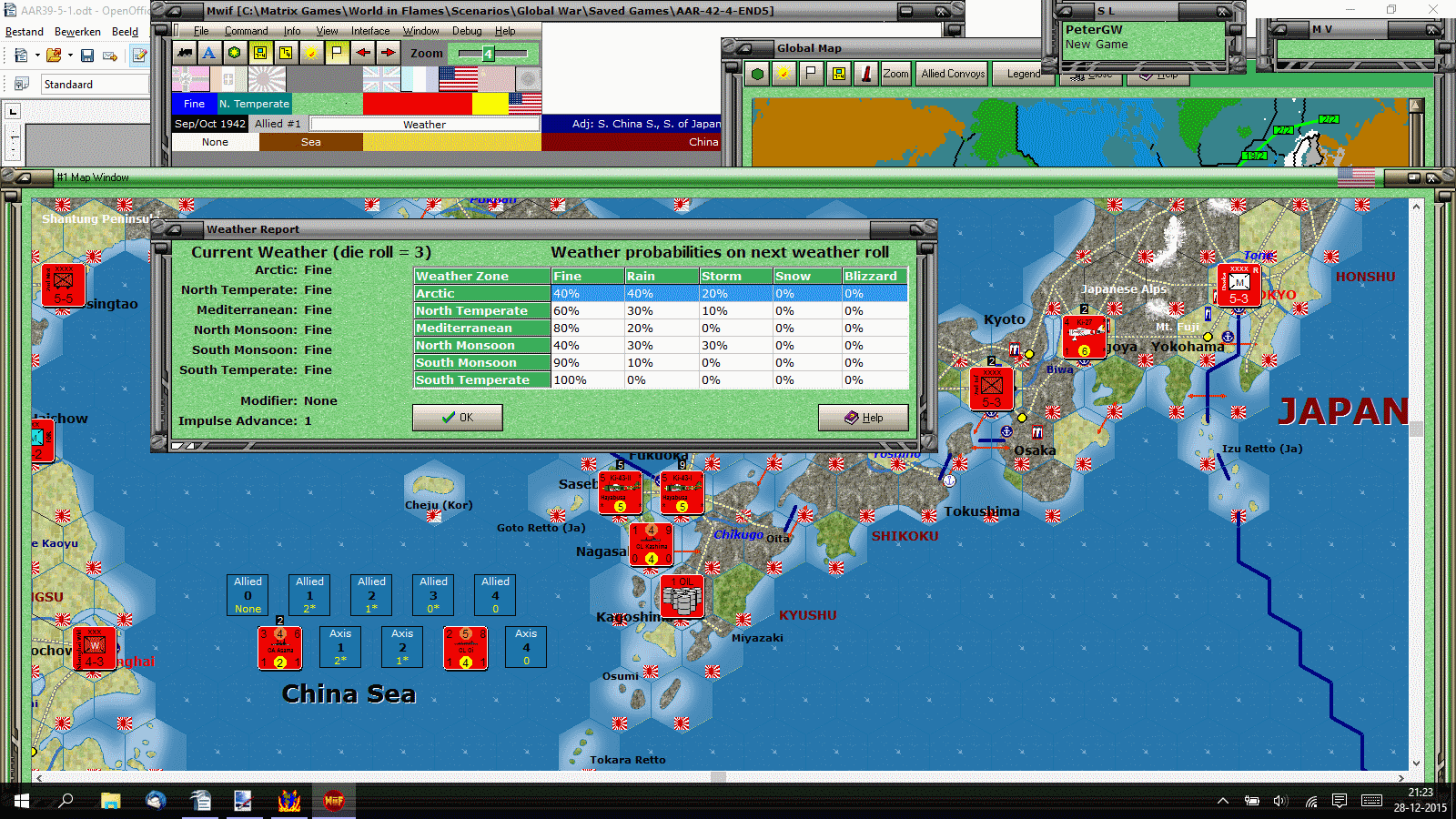The height and width of the screenshot is (819, 1456).
Task: Click the Zoom button in Global Map
Action: click(895, 74)
